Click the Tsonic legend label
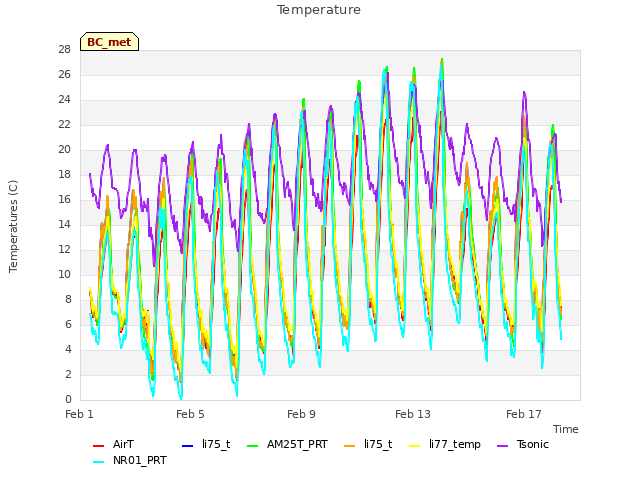Screen dimensions: 640x480 coord(533,444)
